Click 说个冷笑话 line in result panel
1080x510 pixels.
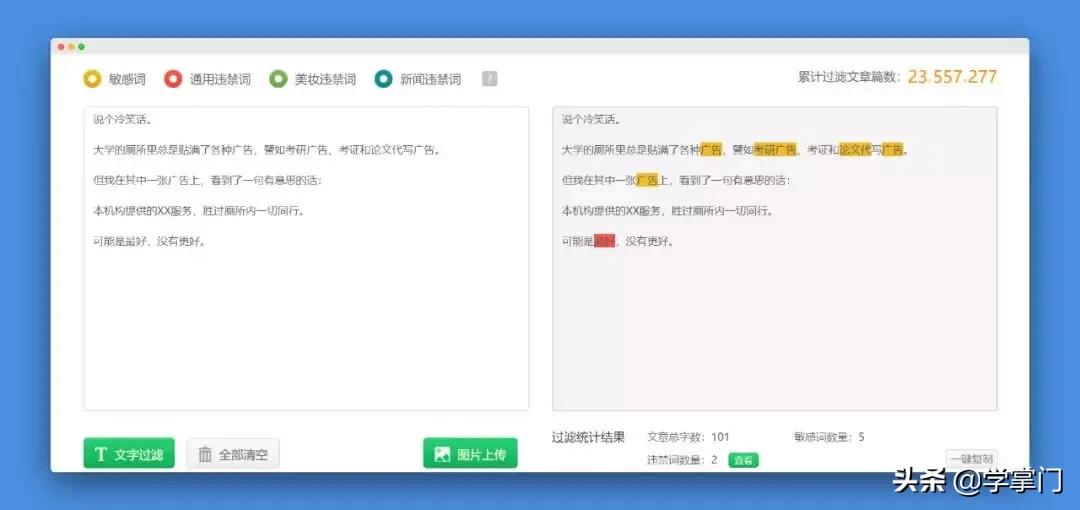592,119
